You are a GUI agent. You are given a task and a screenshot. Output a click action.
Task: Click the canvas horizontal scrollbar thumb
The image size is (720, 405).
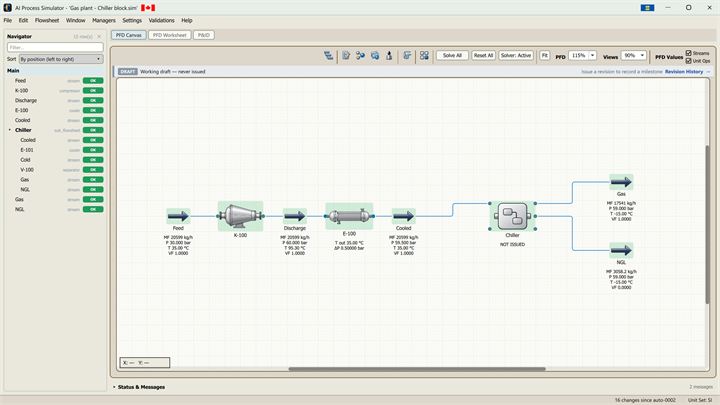417,369
